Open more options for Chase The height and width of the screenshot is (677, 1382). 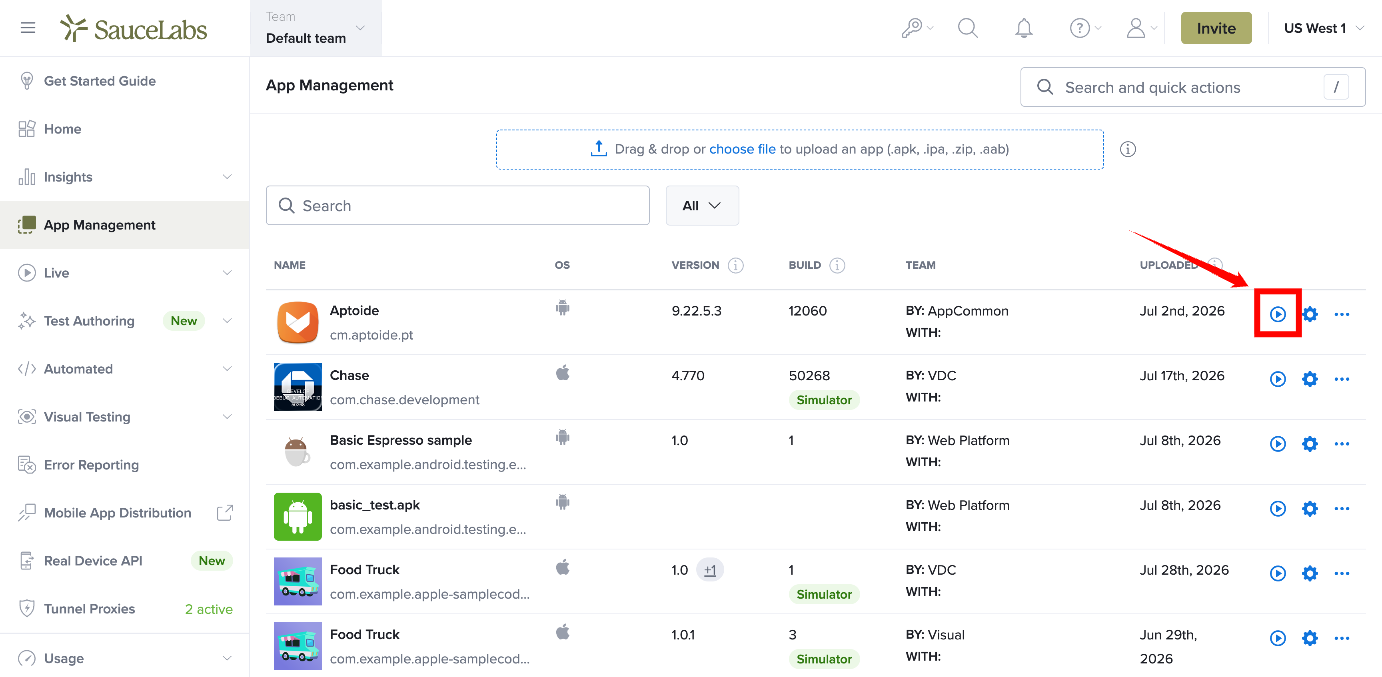click(x=1342, y=379)
